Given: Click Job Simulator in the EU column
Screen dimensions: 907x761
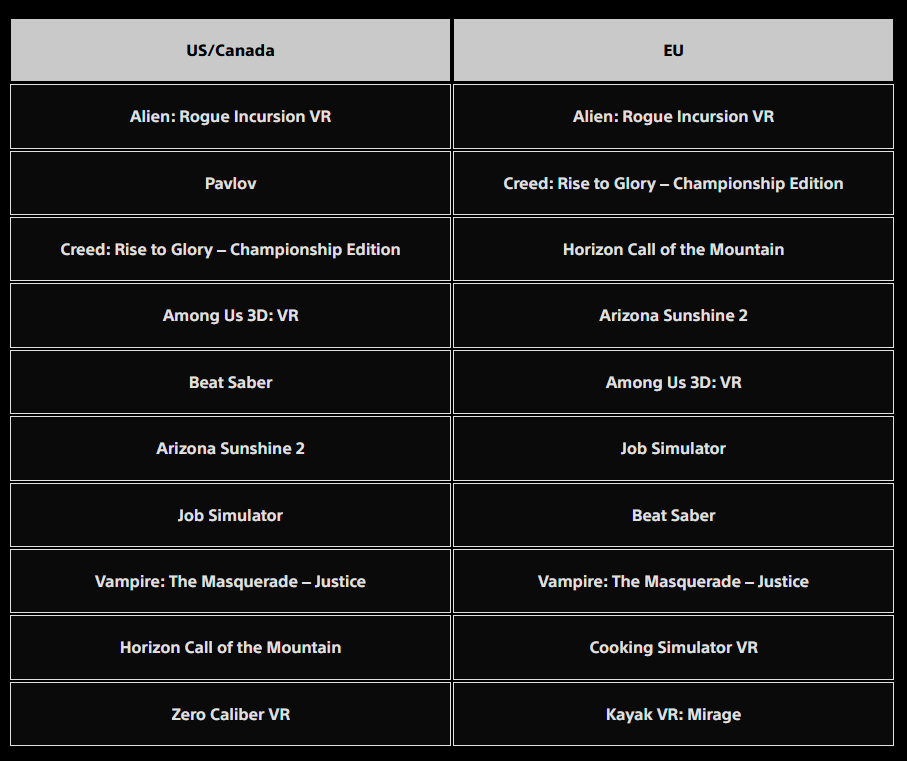Looking at the screenshot, I should 673,448.
